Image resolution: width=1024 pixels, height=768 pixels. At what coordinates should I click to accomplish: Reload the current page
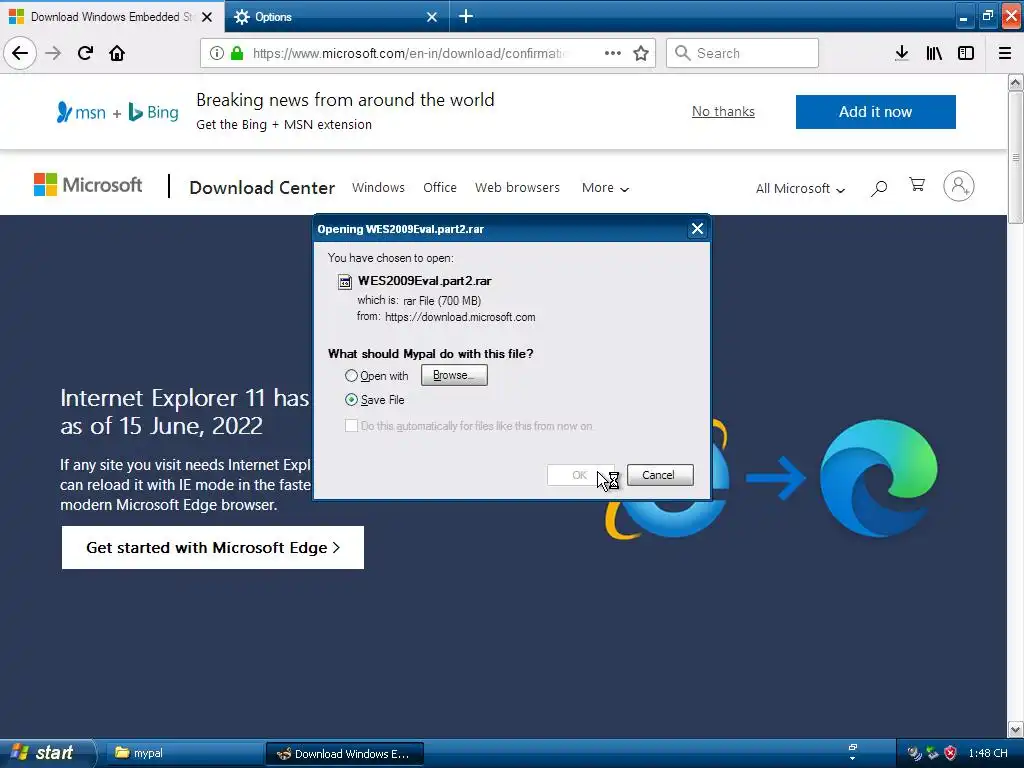(x=85, y=53)
